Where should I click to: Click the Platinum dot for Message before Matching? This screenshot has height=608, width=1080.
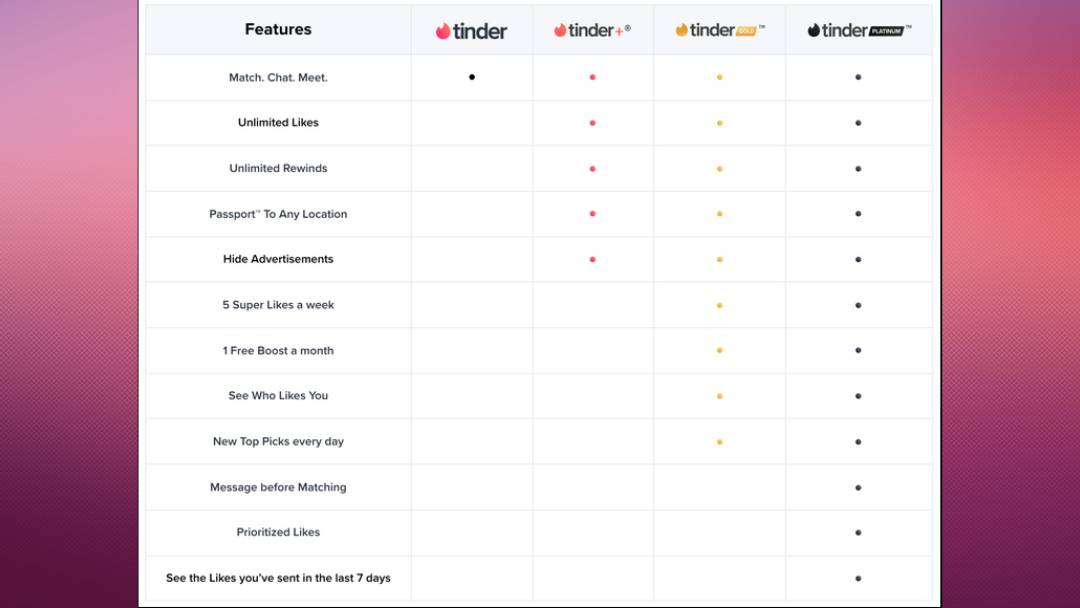coord(858,488)
